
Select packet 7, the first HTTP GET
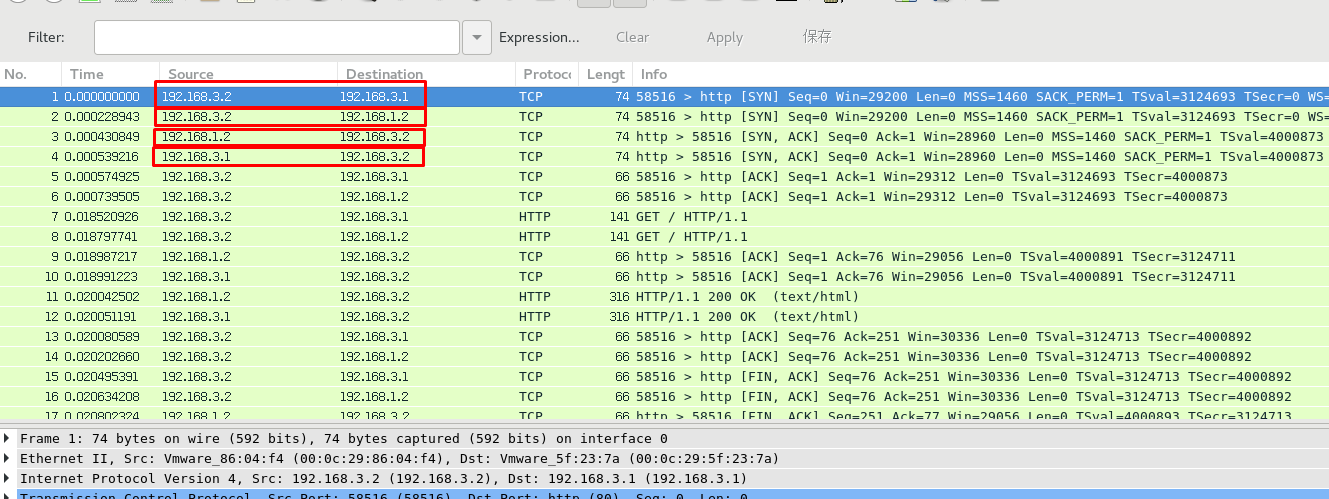point(400,217)
